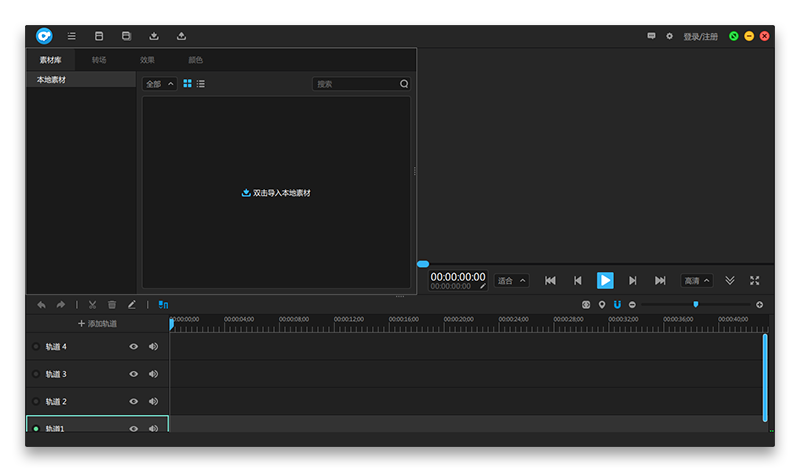The height and width of the screenshot is (472, 800).
Task: Click the 登录/注册 login link
Action: click(x=701, y=36)
